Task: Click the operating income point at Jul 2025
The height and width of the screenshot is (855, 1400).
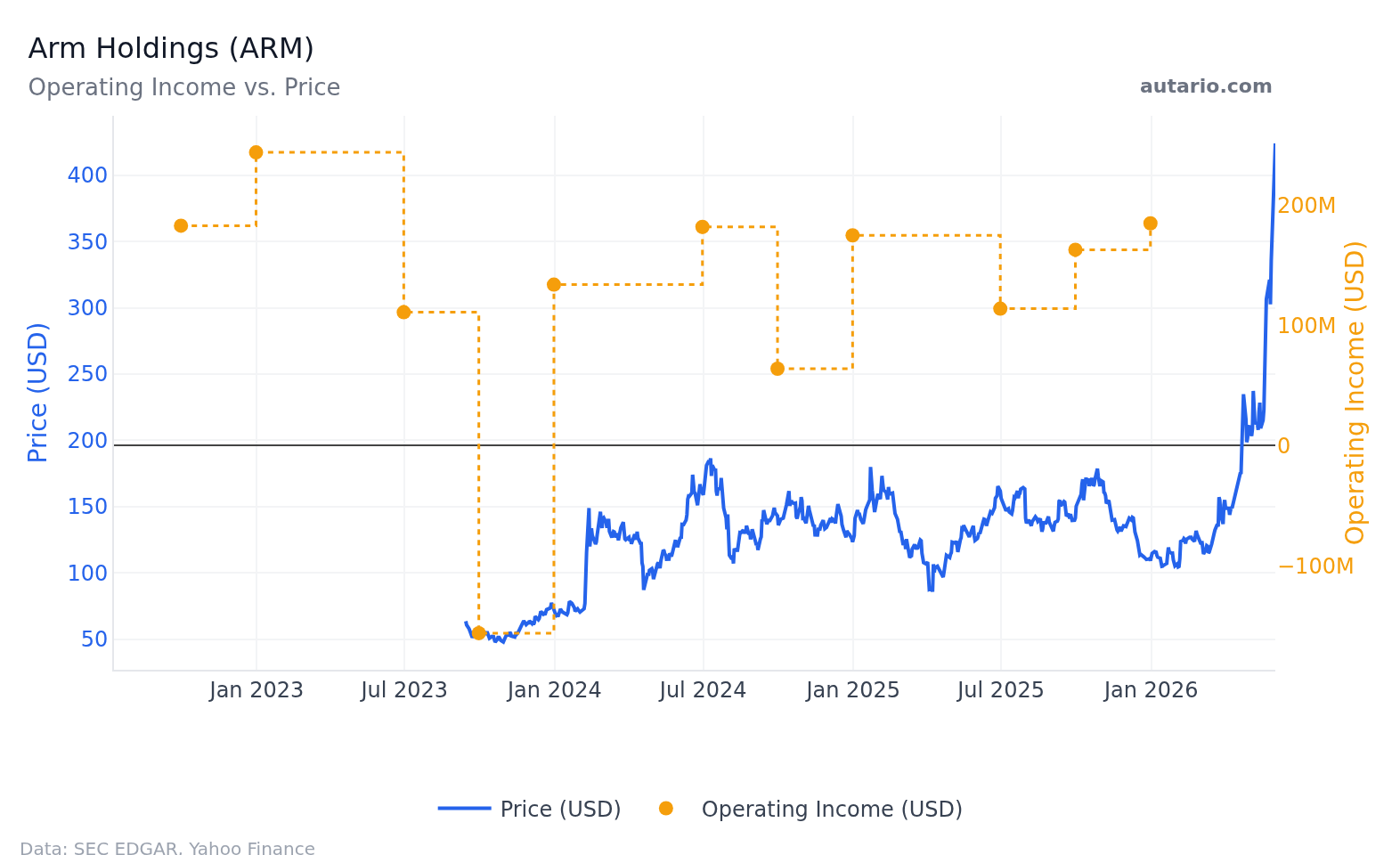Action: [x=1000, y=308]
